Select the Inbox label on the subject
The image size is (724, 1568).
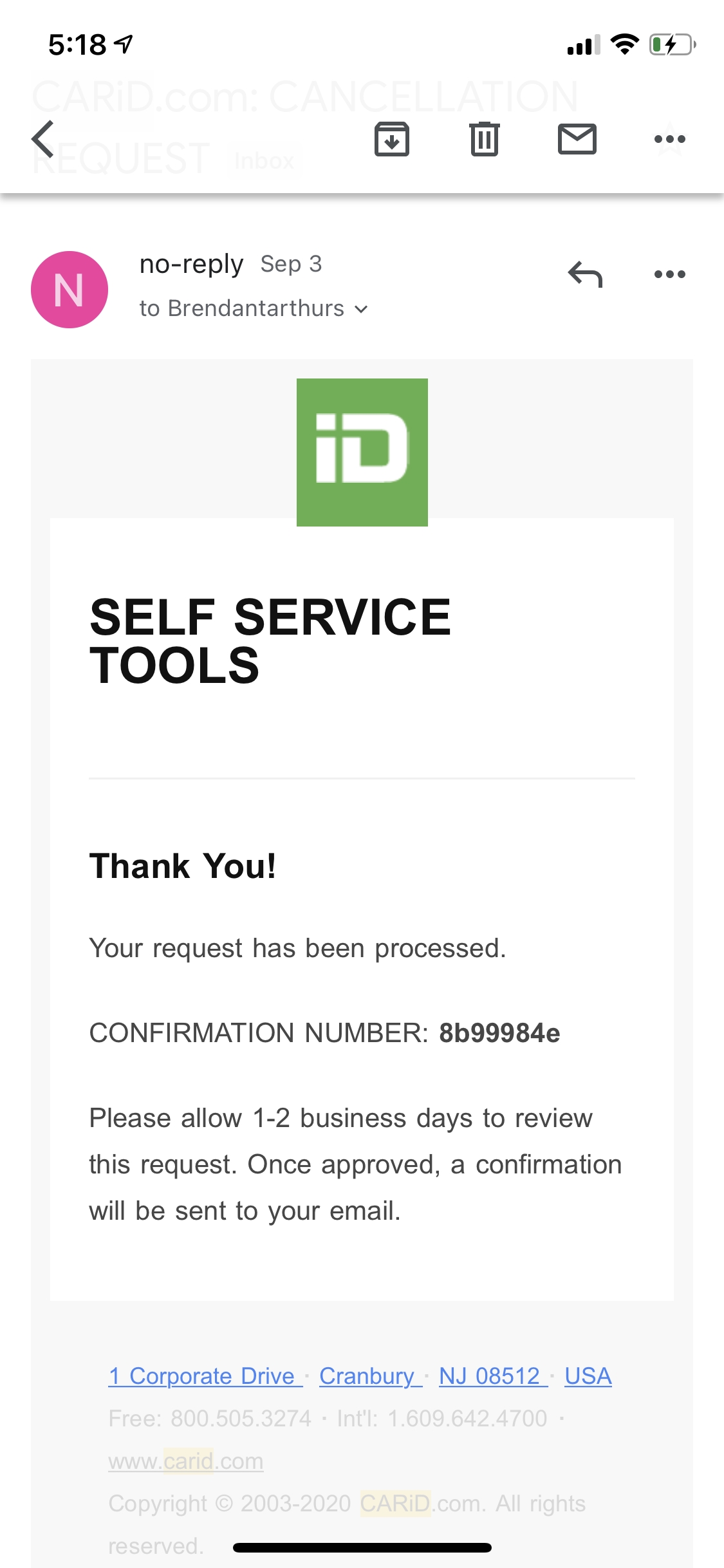[265, 160]
